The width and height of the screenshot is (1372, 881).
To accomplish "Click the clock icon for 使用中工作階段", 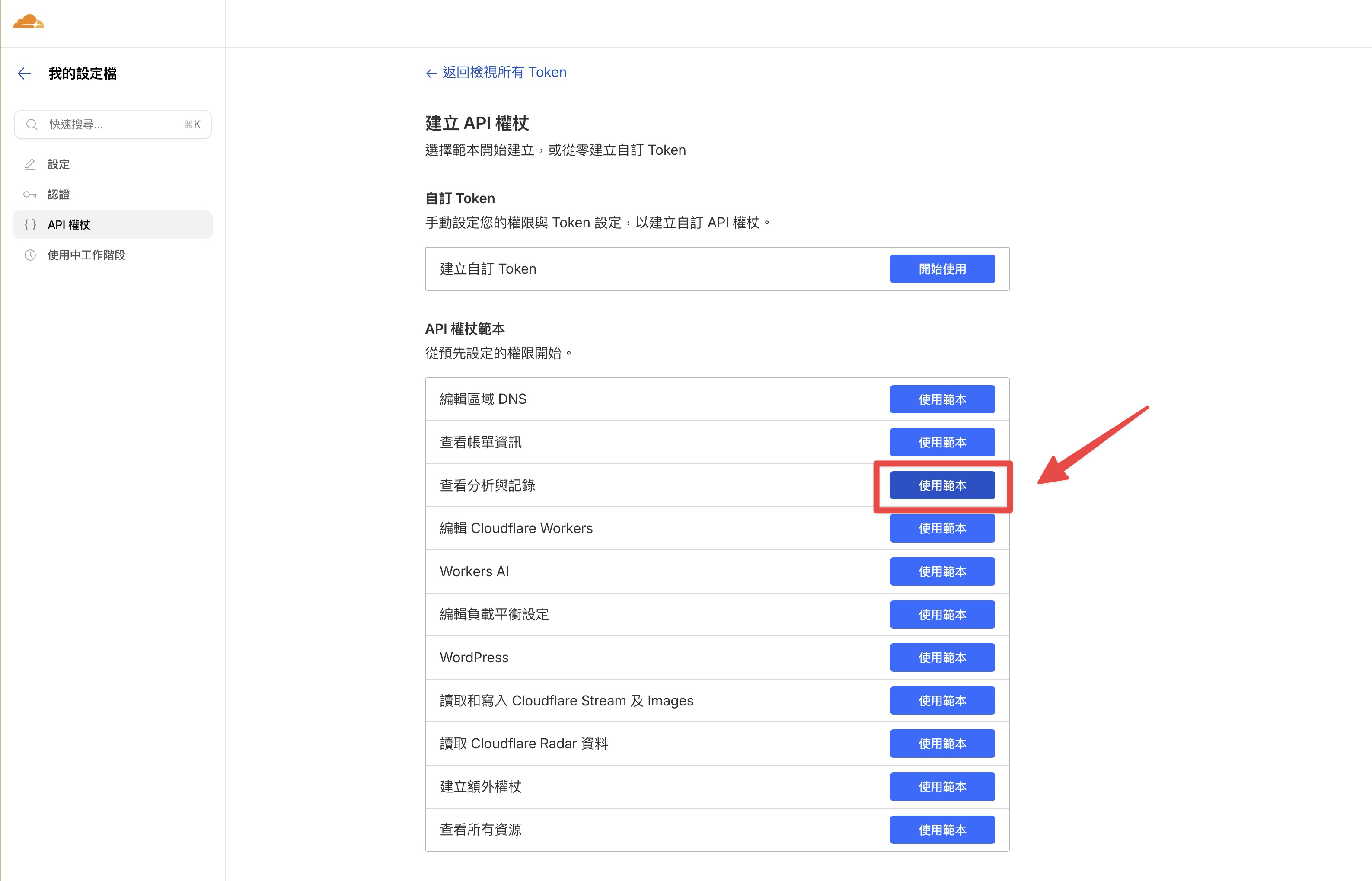I will tap(30, 255).
